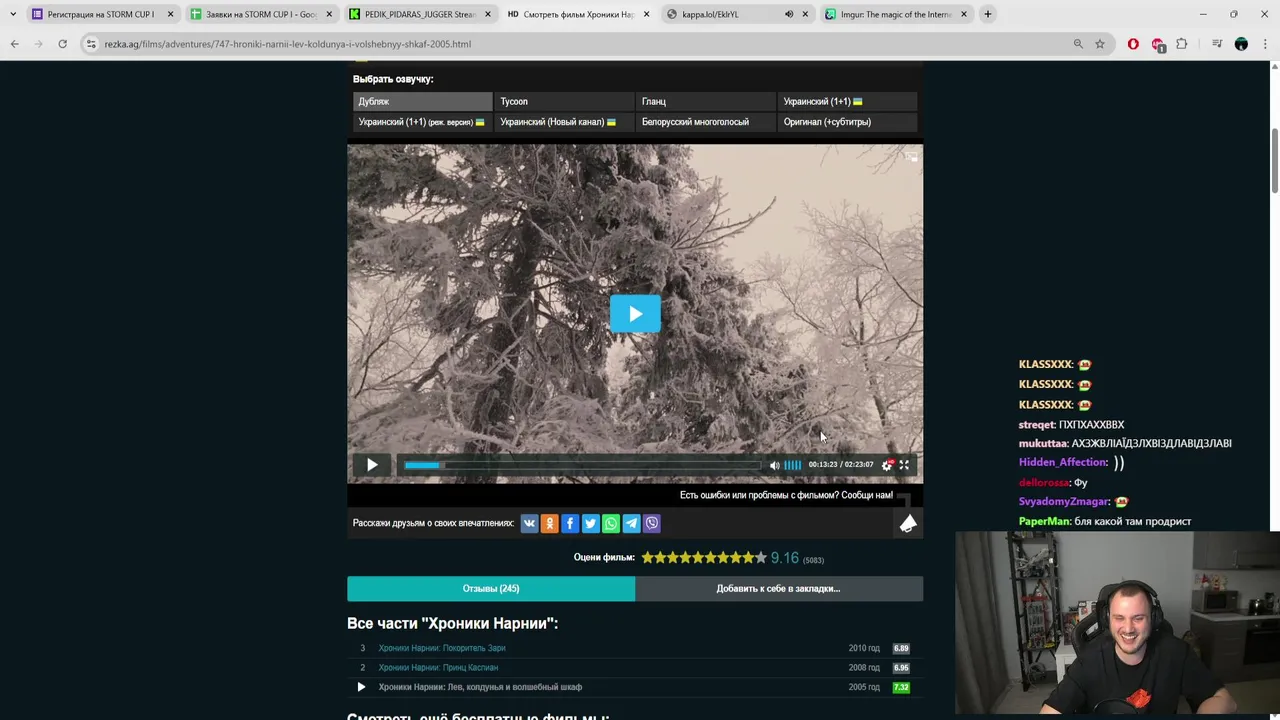Click Добавить к себе в закладки
The height and width of the screenshot is (720, 1280).
(778, 588)
